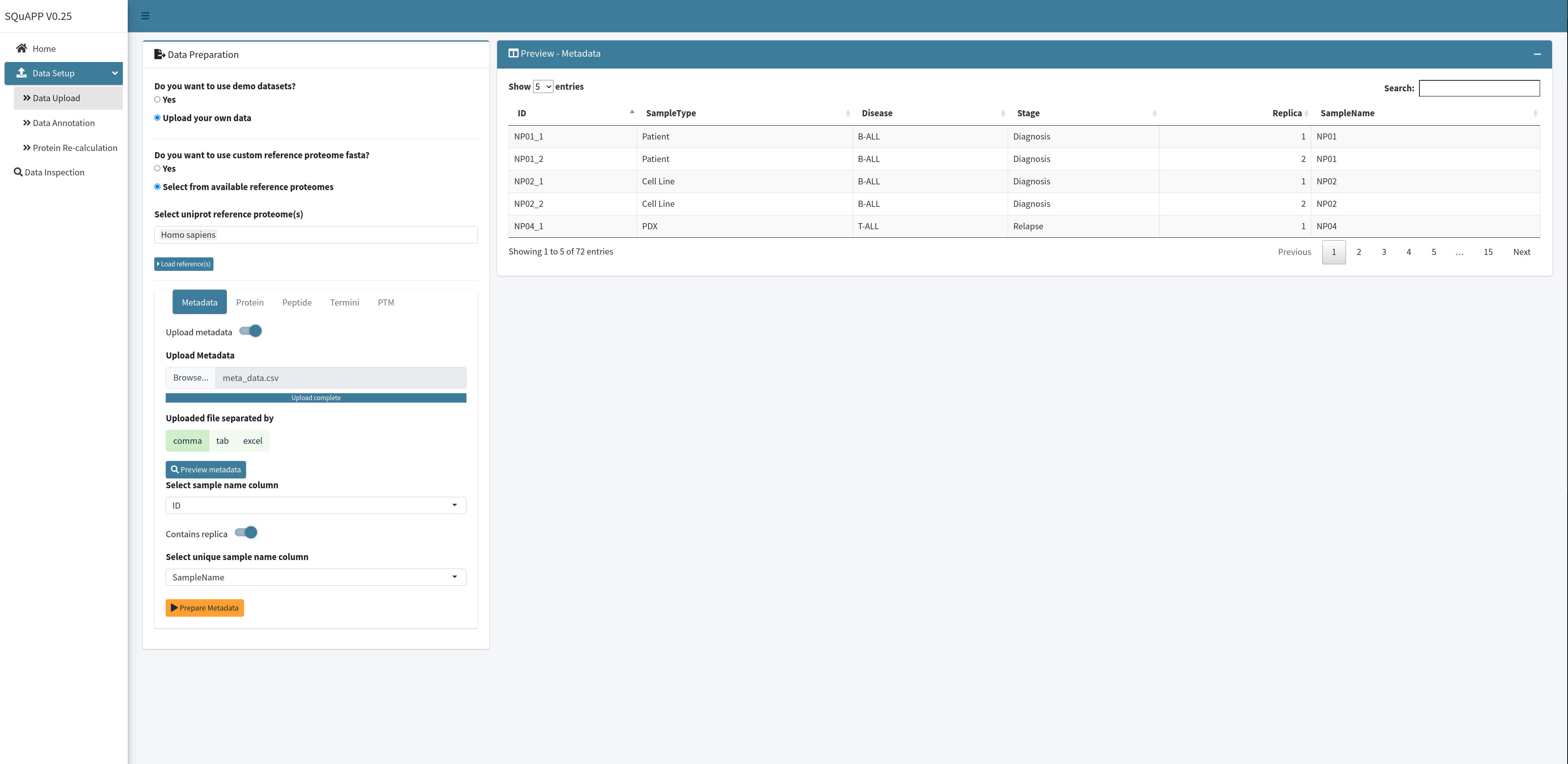Screen dimensions: 1568x764
Task: Click the Load reference(s) button
Action: (x=184, y=264)
